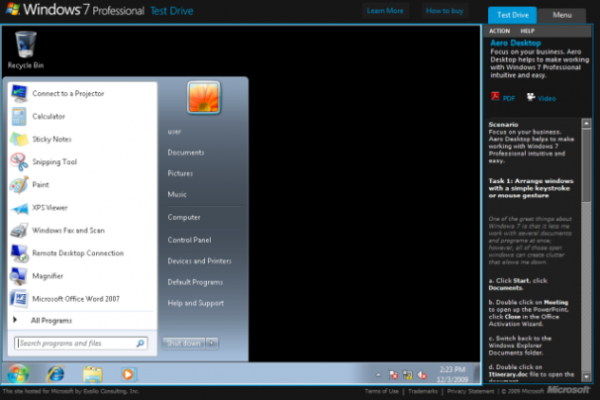Screen dimensions: 600x400
Task: Click the Search programs and files box
Action: pos(81,343)
